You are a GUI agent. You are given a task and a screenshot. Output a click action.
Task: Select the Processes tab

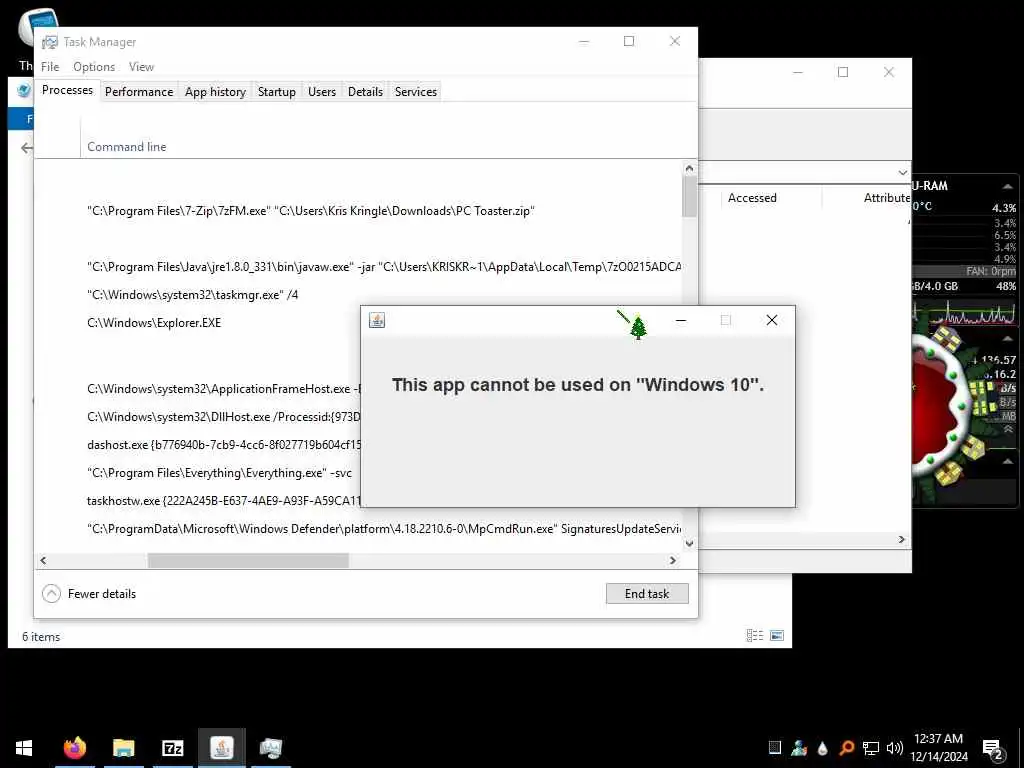tap(67, 90)
